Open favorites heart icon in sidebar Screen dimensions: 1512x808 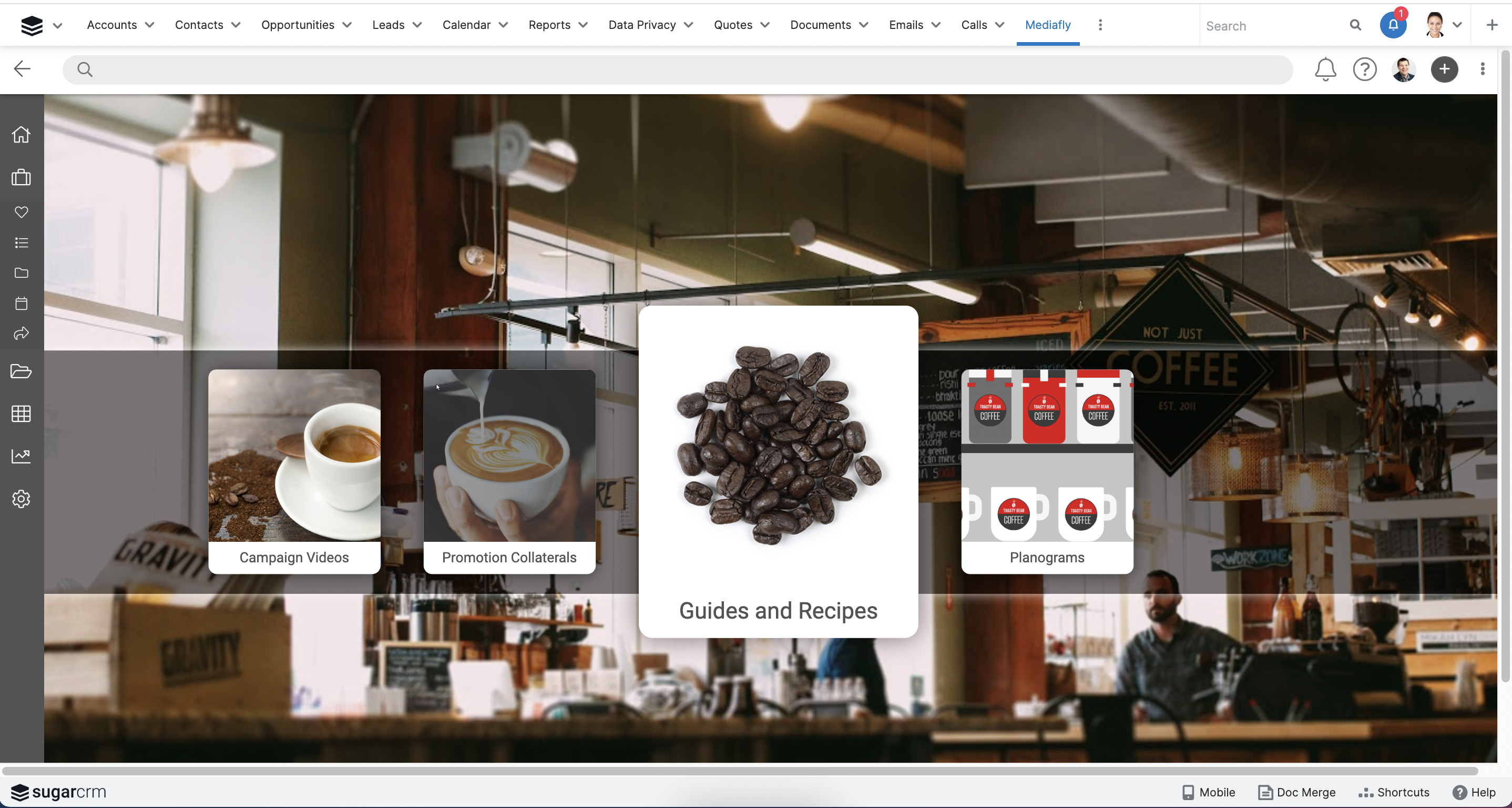[21, 212]
